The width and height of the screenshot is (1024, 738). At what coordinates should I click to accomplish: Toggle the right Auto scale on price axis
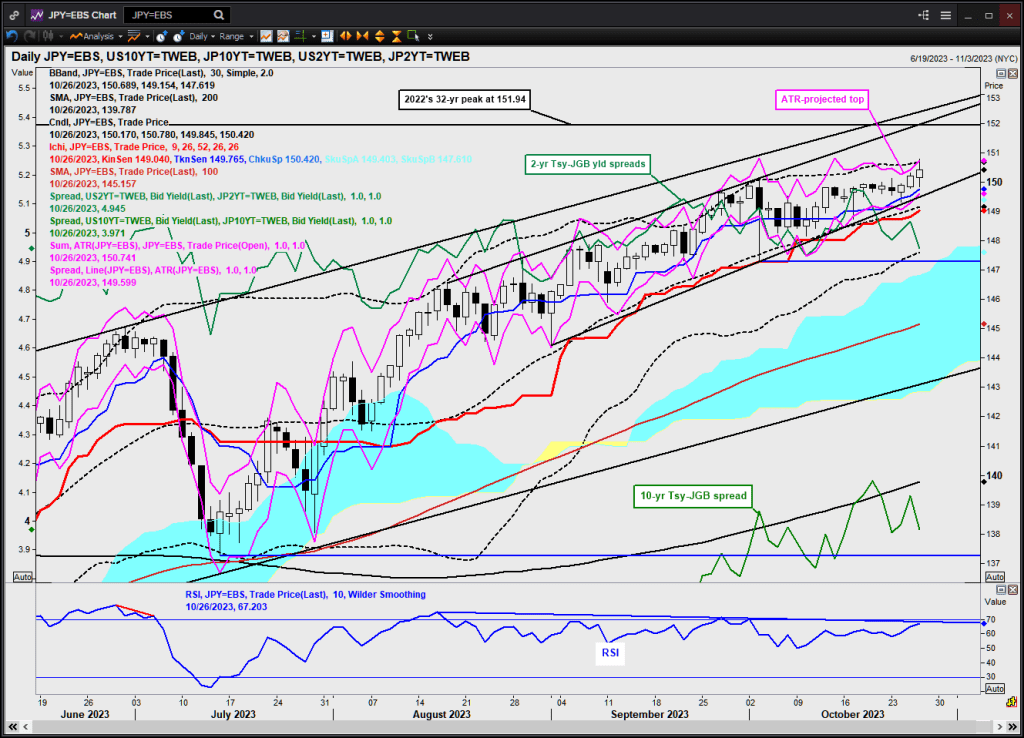pos(995,577)
